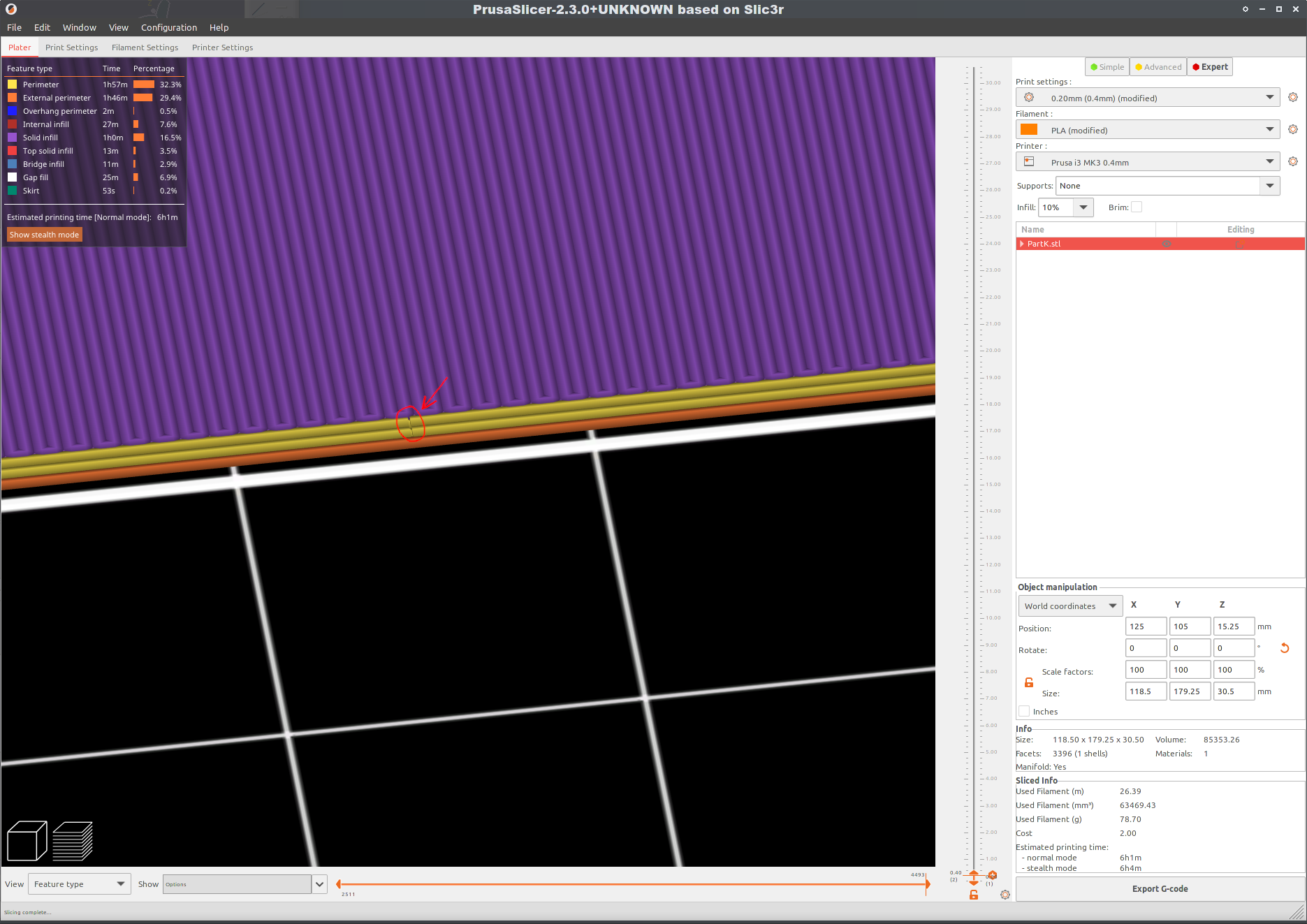Switch to 3D editor view cube icon
Image resolution: width=1307 pixels, height=924 pixels.
click(x=27, y=841)
